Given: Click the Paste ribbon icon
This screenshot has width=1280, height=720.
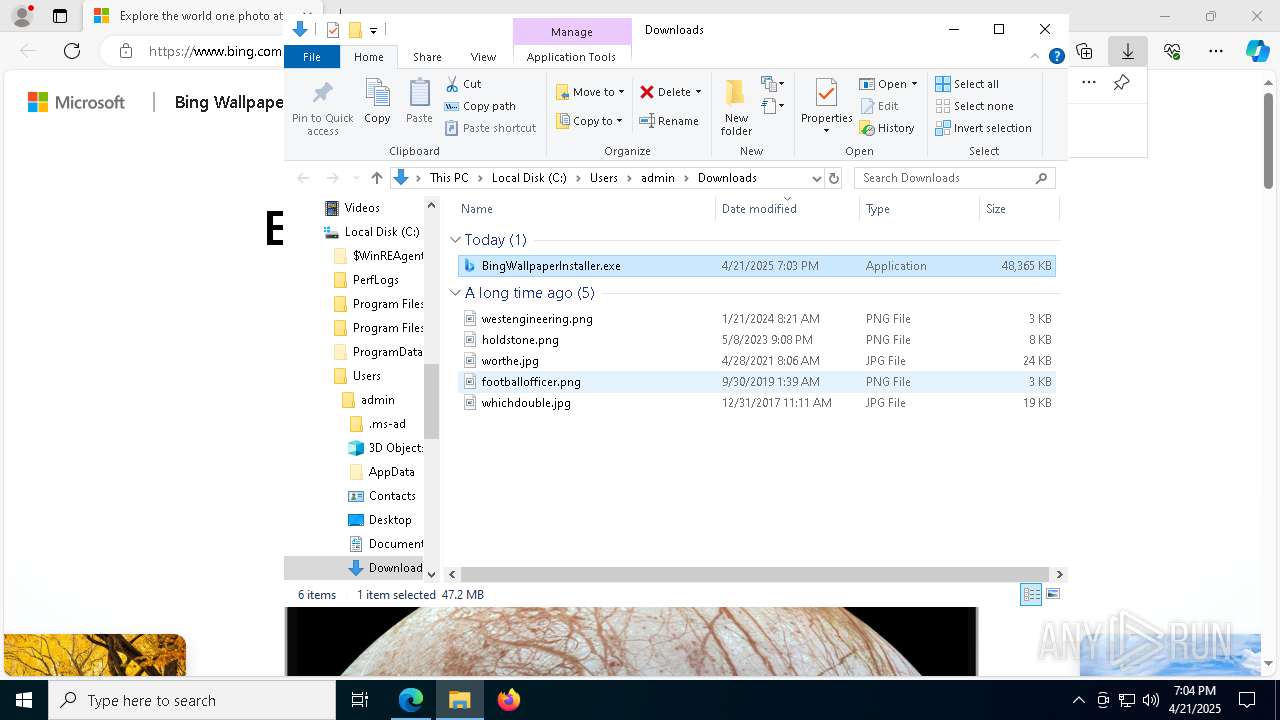Looking at the screenshot, I should coord(419,94).
